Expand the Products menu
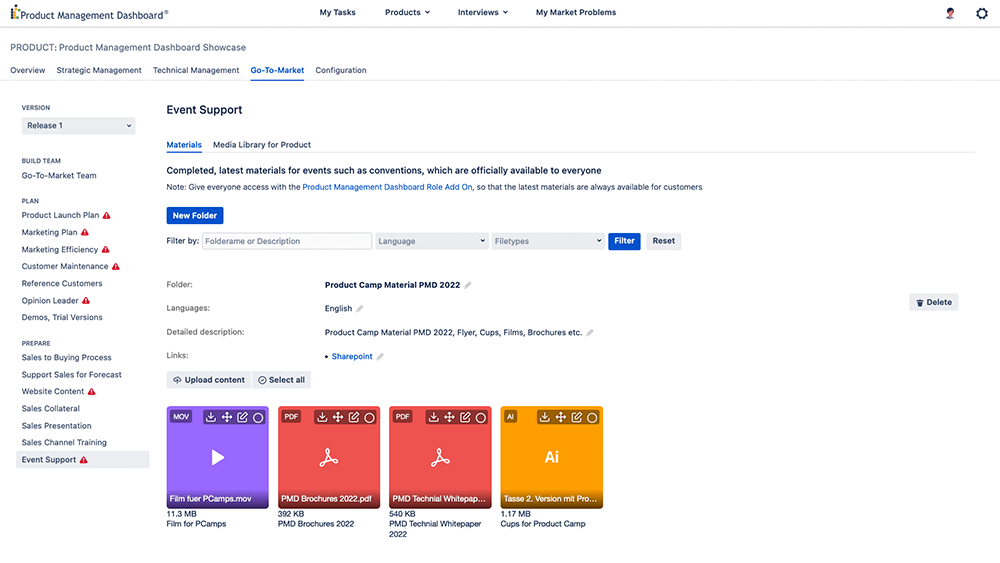Viewport: 1000px width, 563px height. tap(408, 12)
